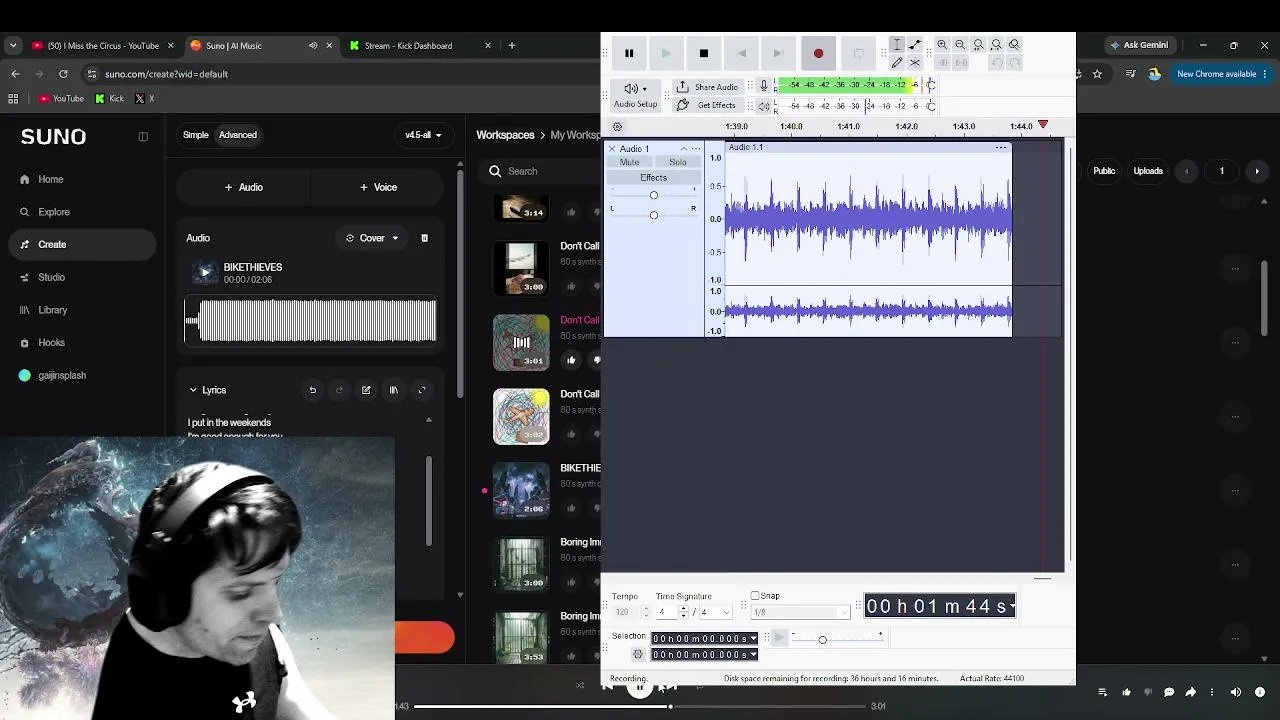1280x720 pixels.
Task: Zoom in on the Audacity timeline
Action: click(942, 45)
